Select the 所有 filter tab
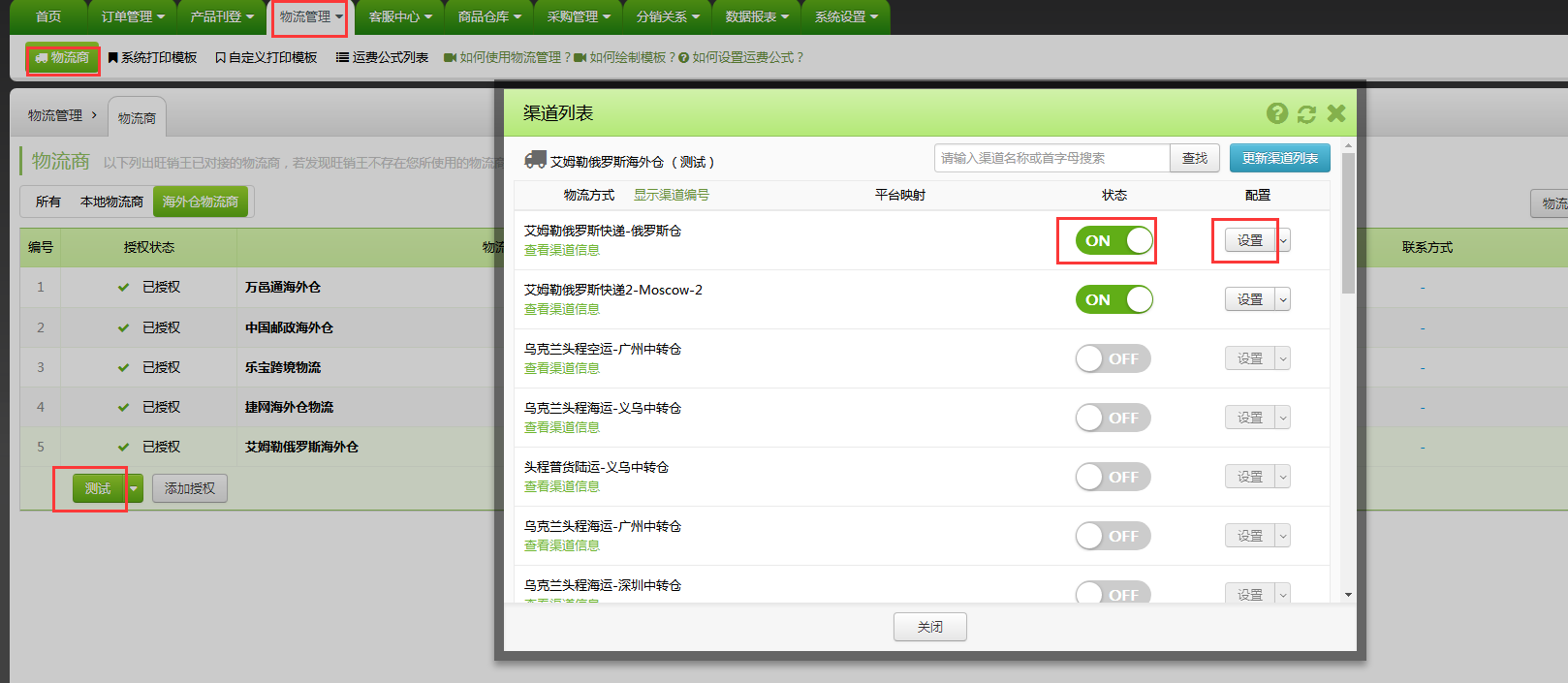Screen dimensions: 1568x683 pyautogui.click(x=48, y=202)
